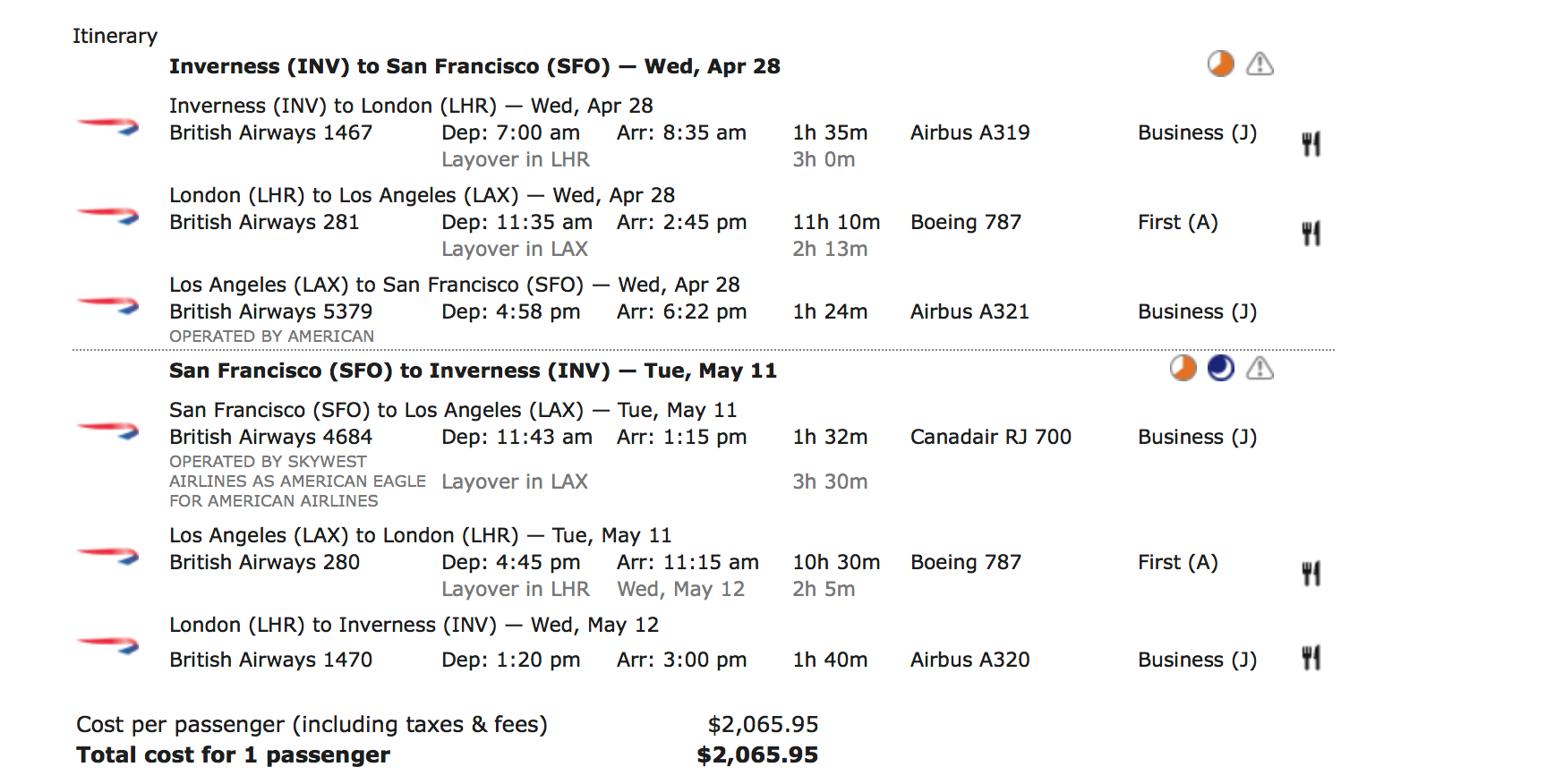Click meal icon for British Airways 1470

(1311, 658)
